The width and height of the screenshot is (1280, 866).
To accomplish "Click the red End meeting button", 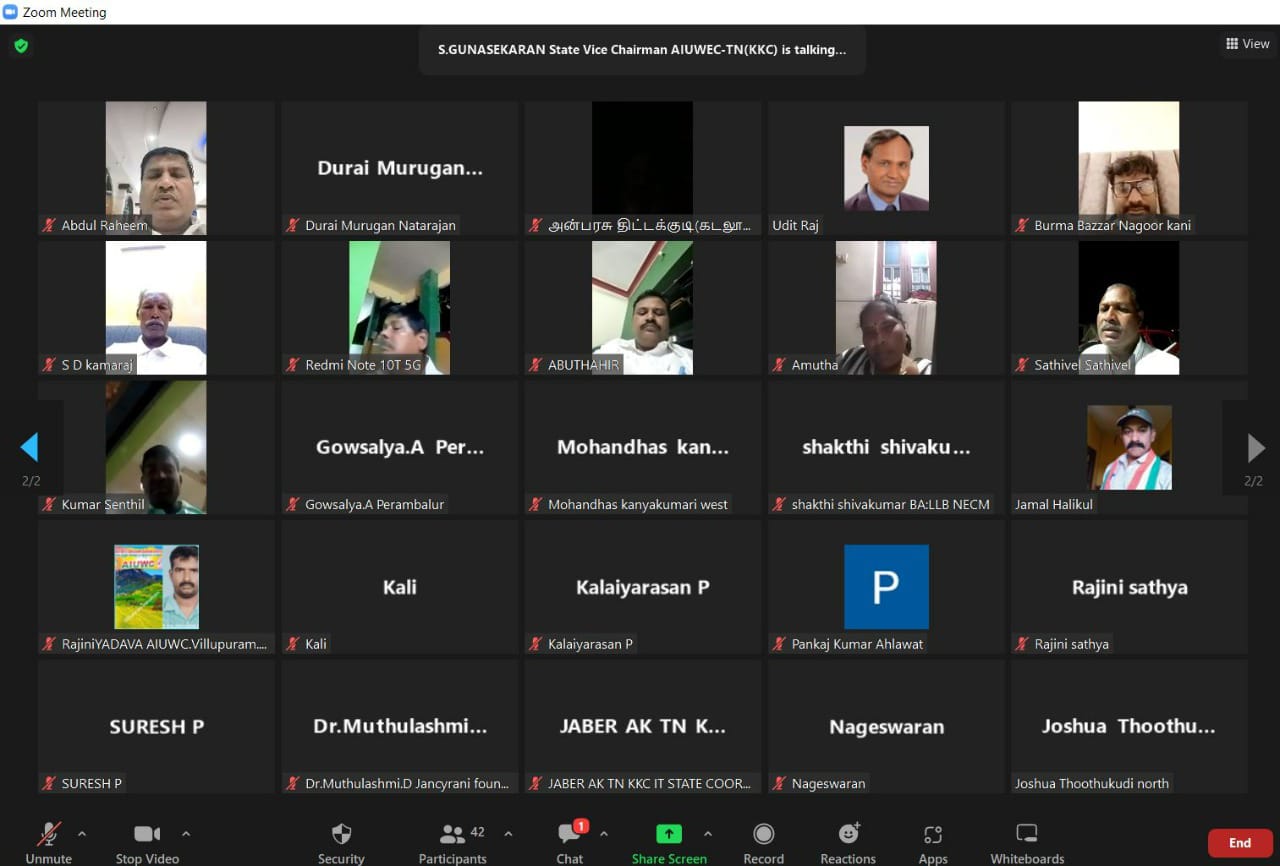I will [1240, 843].
